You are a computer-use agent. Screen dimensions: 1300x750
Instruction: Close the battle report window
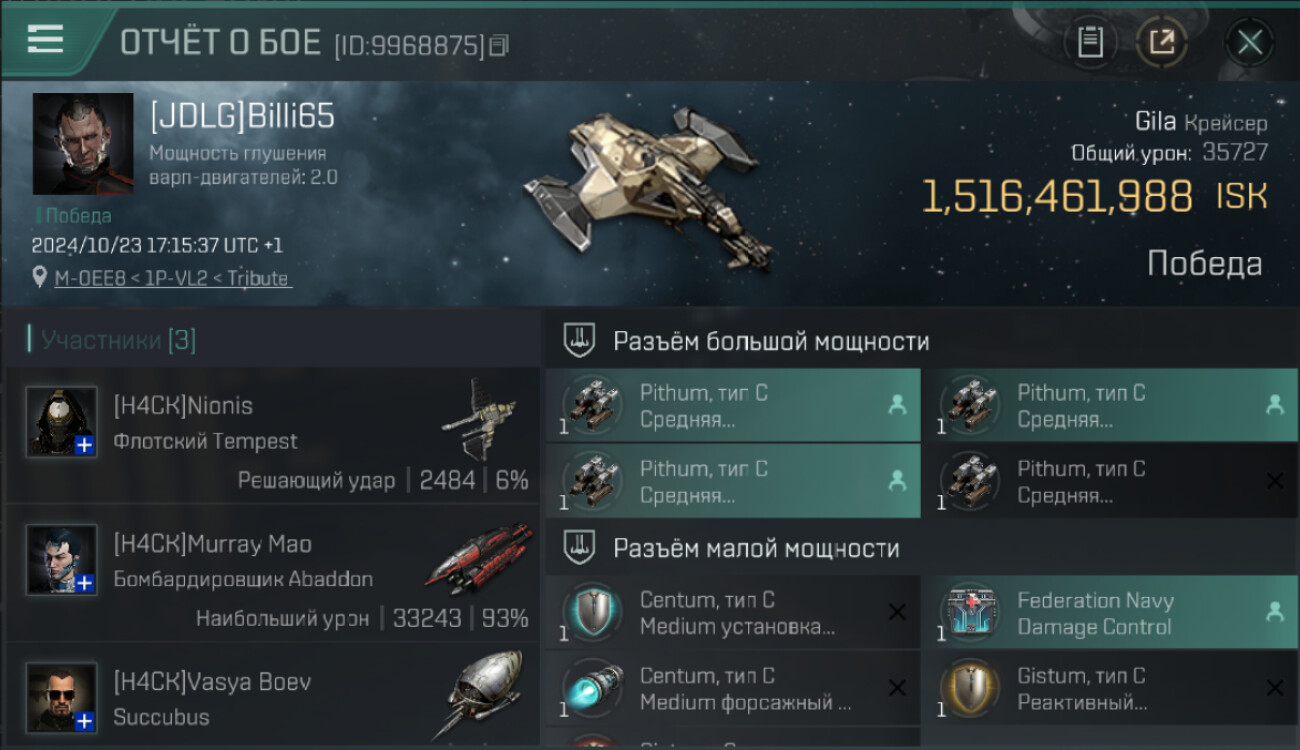pos(1250,42)
